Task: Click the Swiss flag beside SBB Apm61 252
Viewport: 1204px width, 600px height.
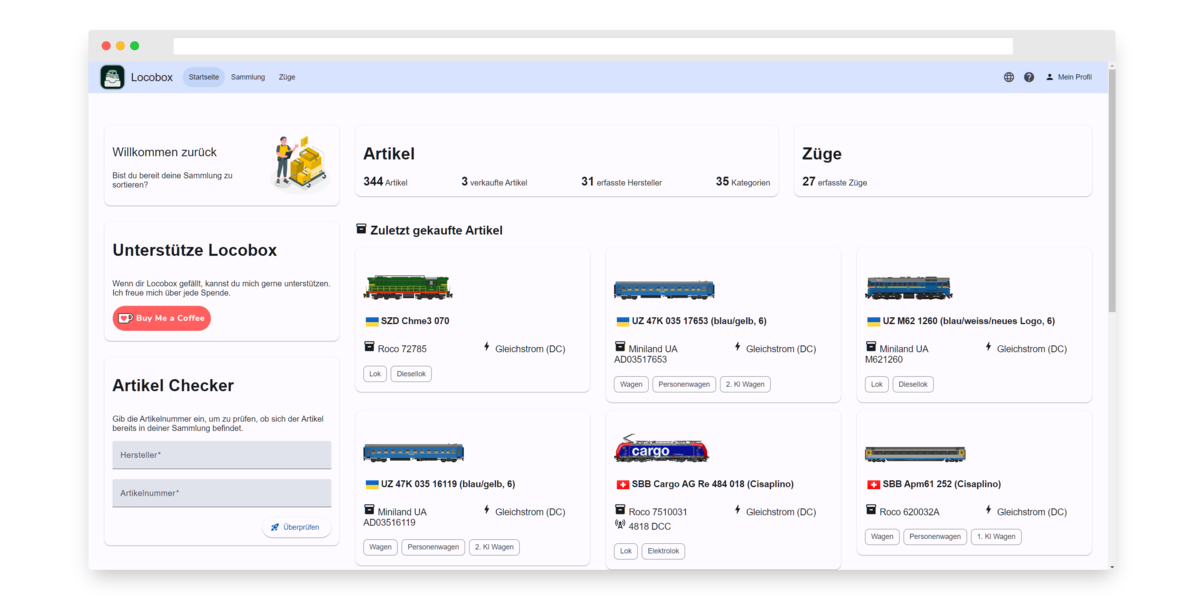Action: [874, 484]
